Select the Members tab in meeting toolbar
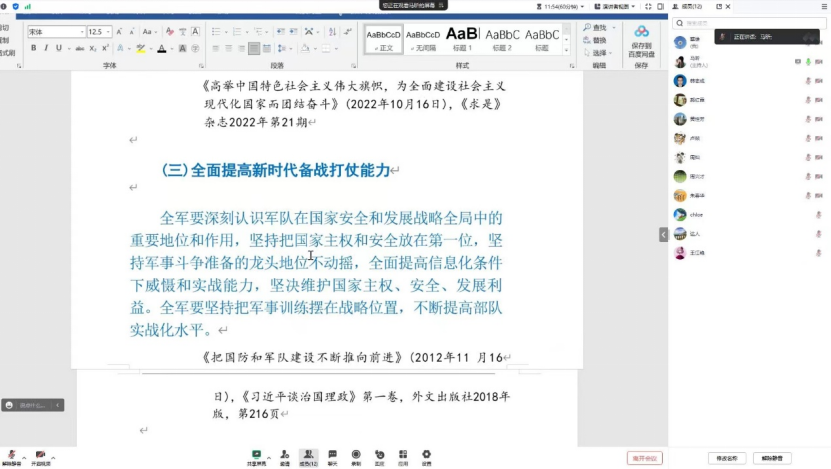 click(308, 456)
